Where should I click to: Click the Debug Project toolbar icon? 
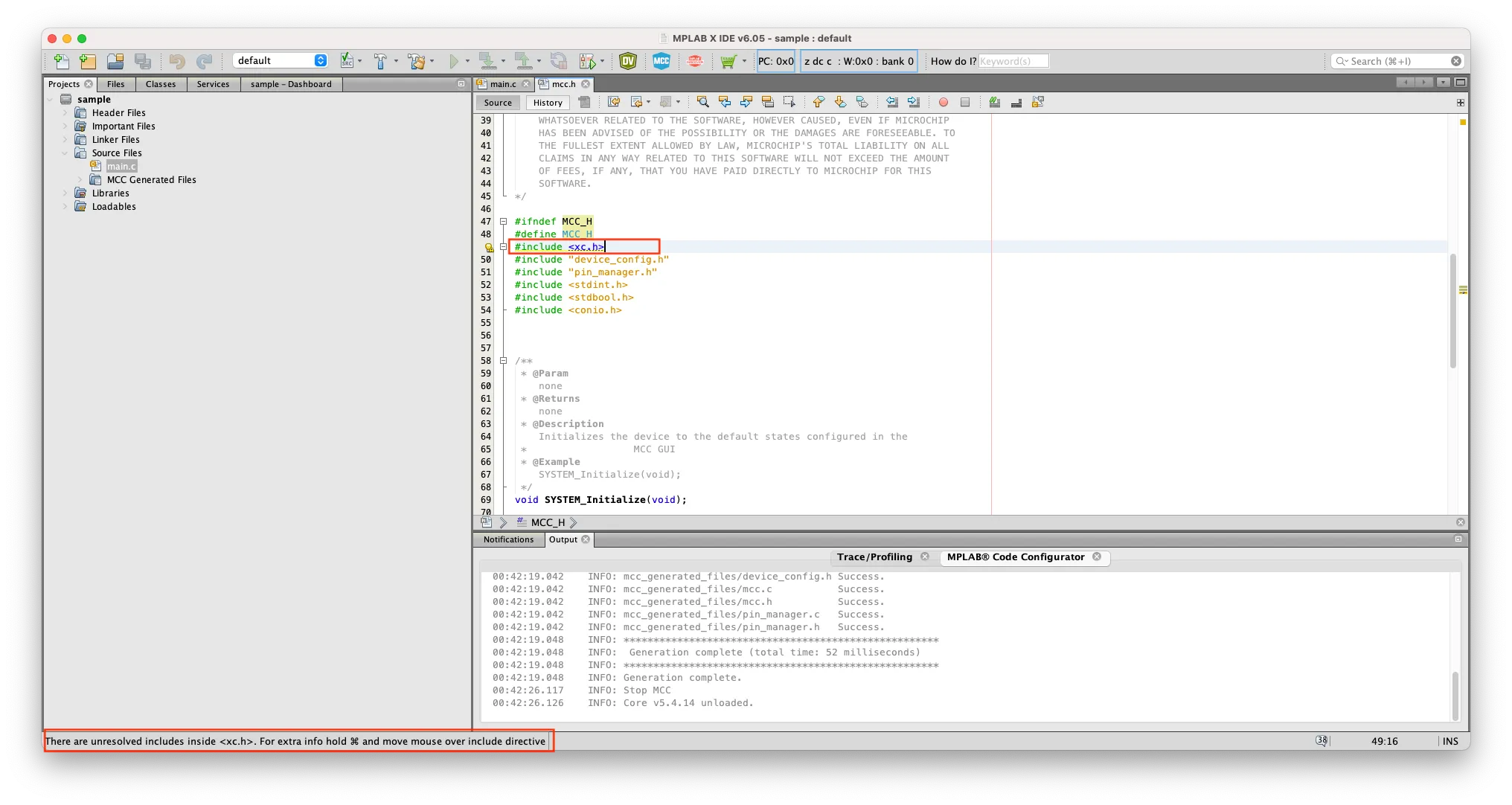(588, 61)
